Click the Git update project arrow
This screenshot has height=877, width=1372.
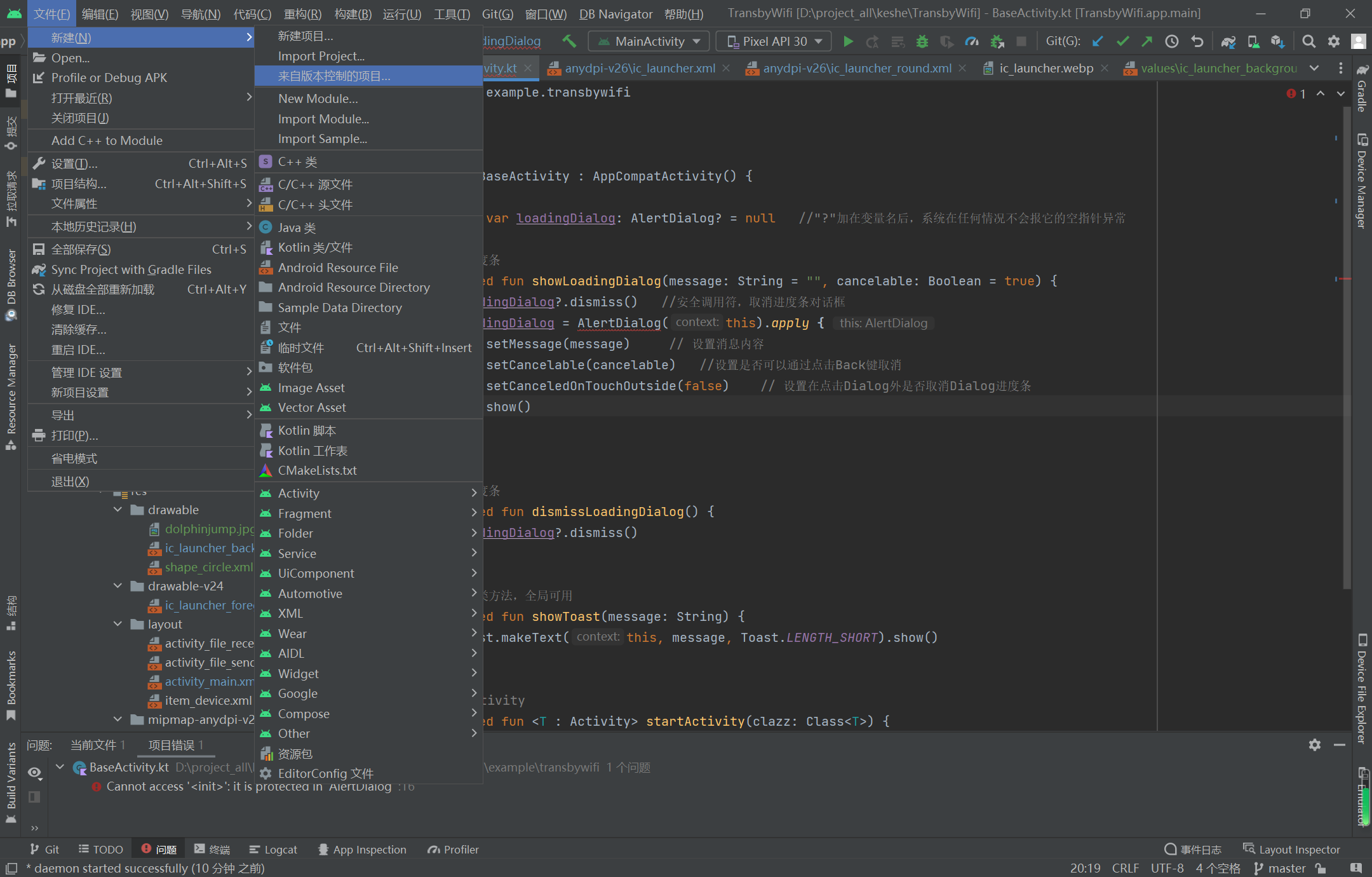[1098, 41]
